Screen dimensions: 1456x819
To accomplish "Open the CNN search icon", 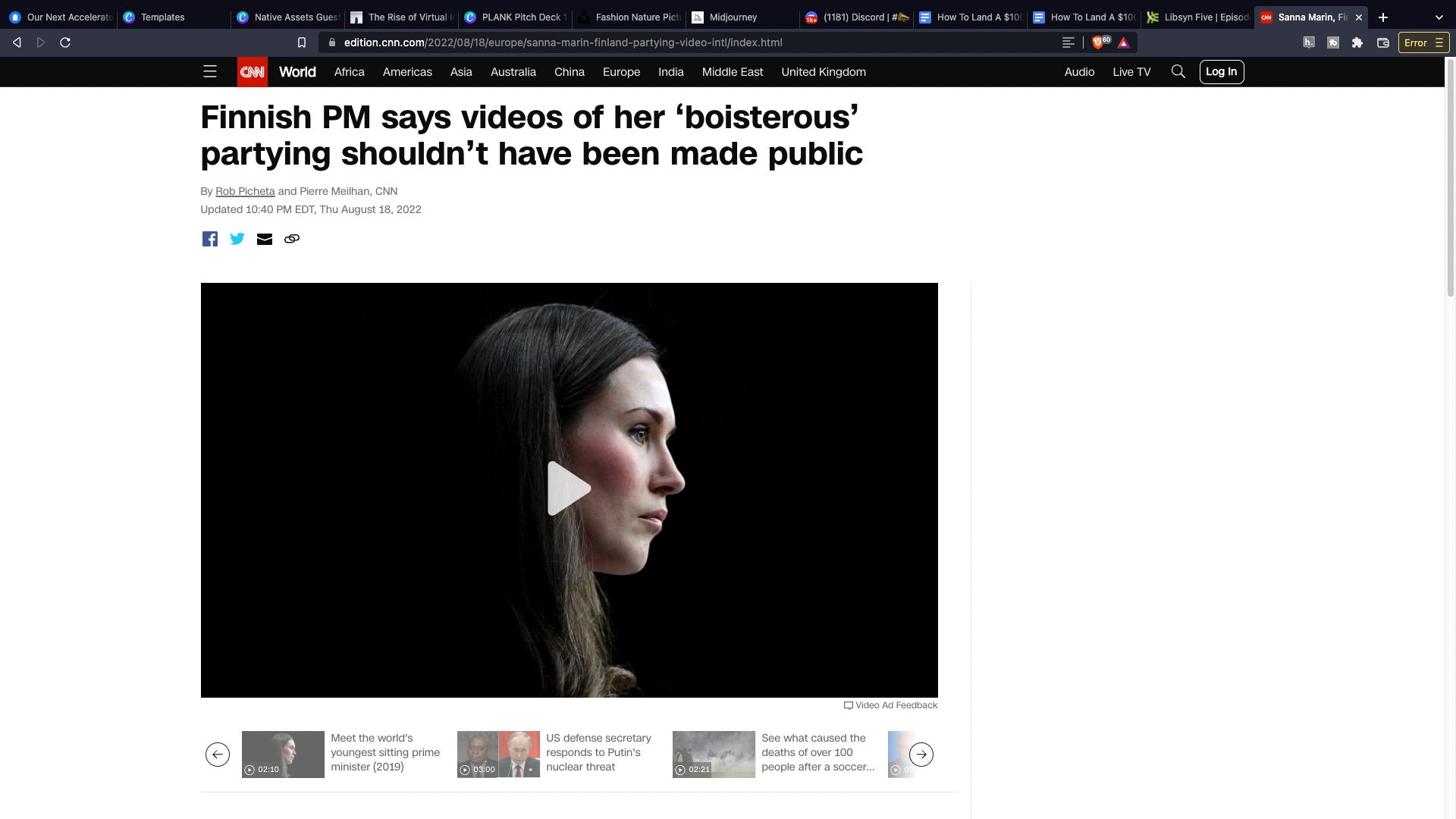I will (1178, 72).
